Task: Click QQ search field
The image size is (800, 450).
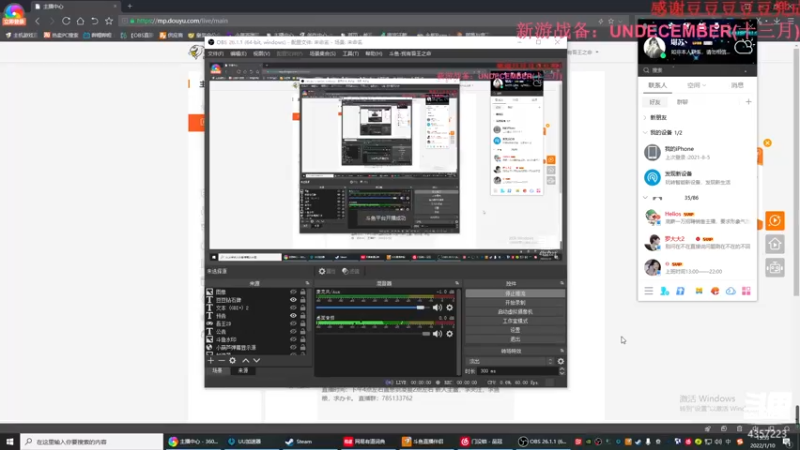Action: click(697, 70)
